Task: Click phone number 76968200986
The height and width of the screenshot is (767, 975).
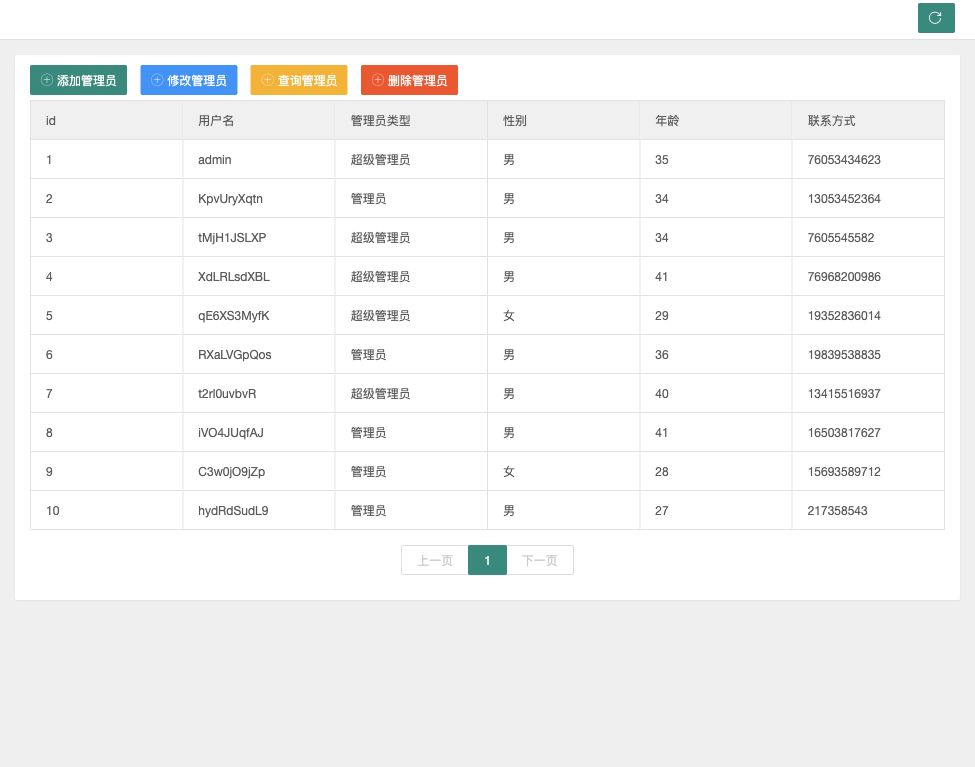Action: coord(844,277)
